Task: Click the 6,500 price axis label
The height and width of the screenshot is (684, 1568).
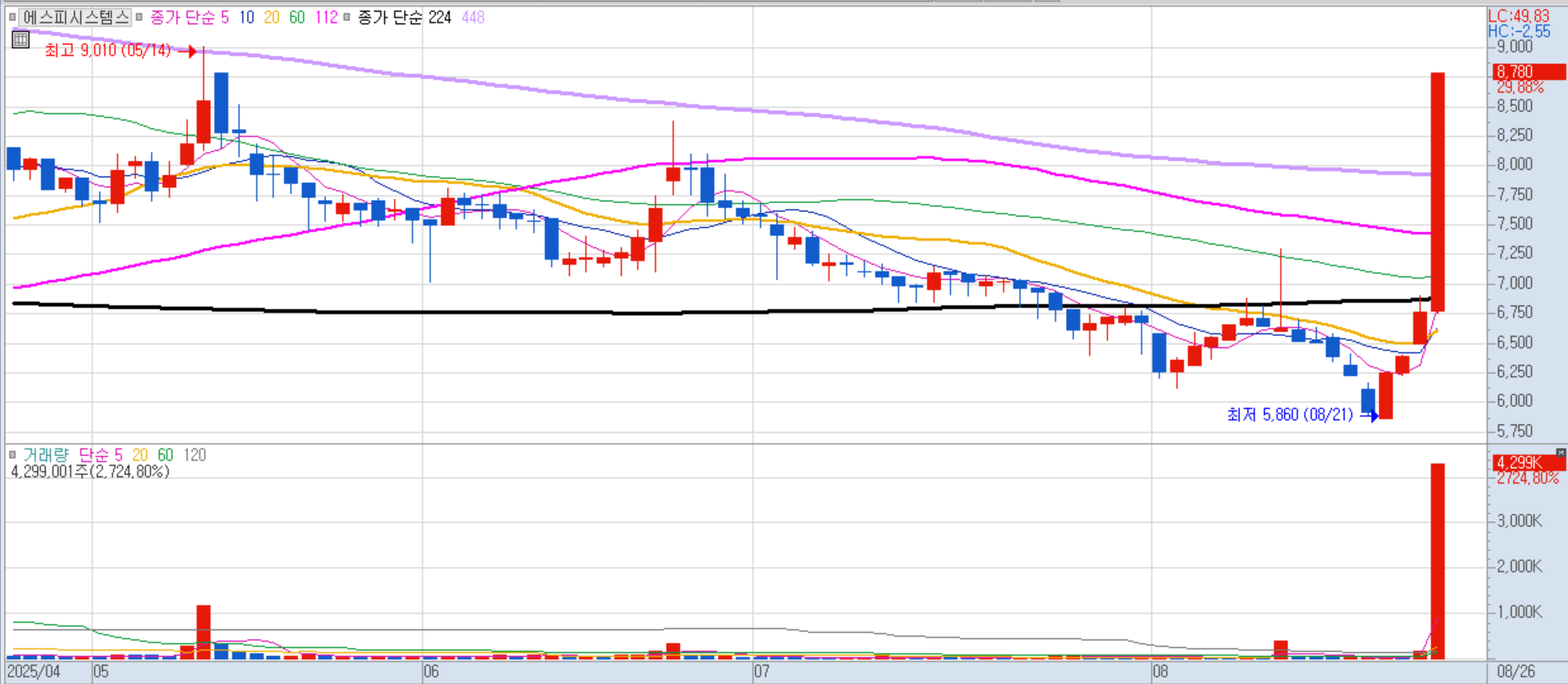Action: 1515,342
